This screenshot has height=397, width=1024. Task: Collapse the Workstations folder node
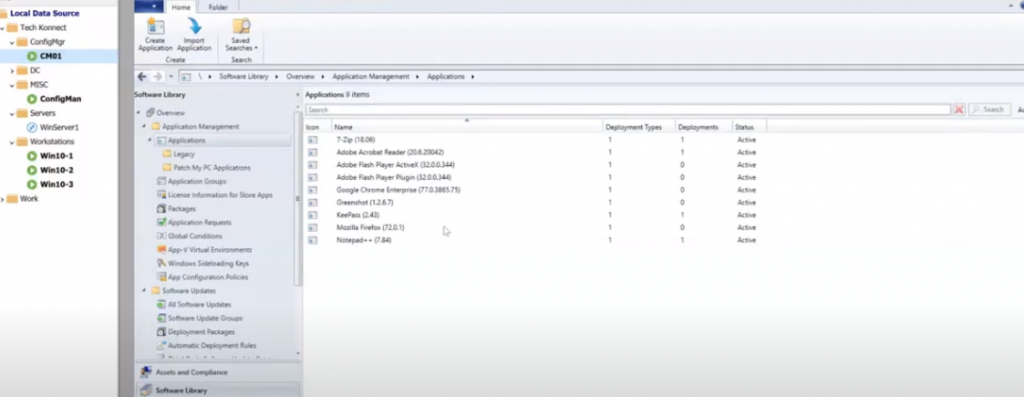12,142
